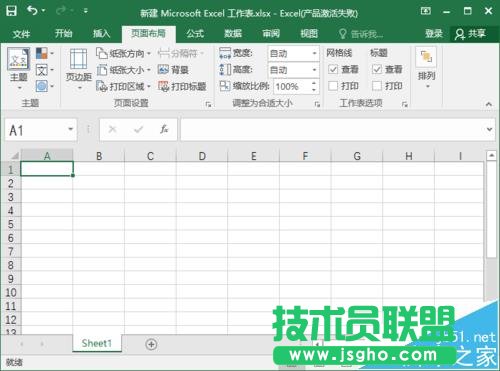Toggle 标题 查看 checkbox

point(377,69)
